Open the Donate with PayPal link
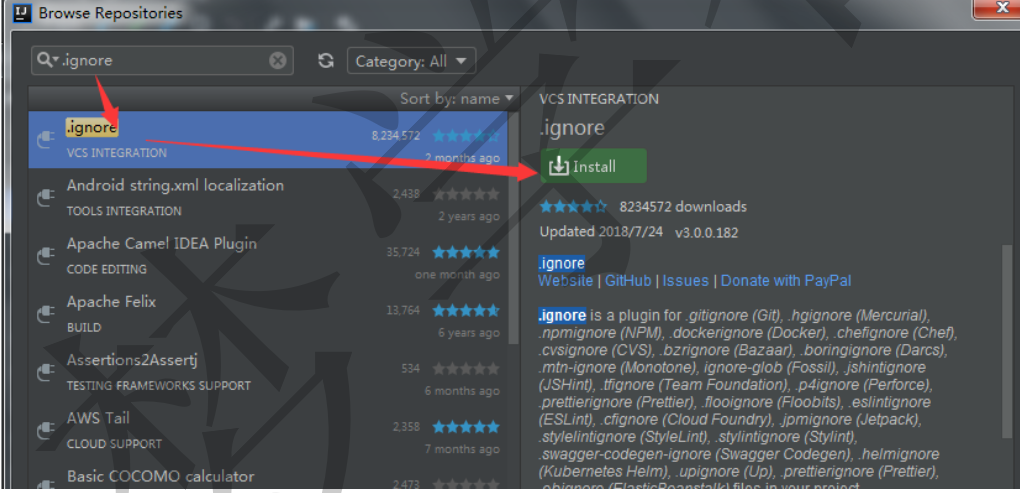The height and width of the screenshot is (493, 1020). click(785, 280)
